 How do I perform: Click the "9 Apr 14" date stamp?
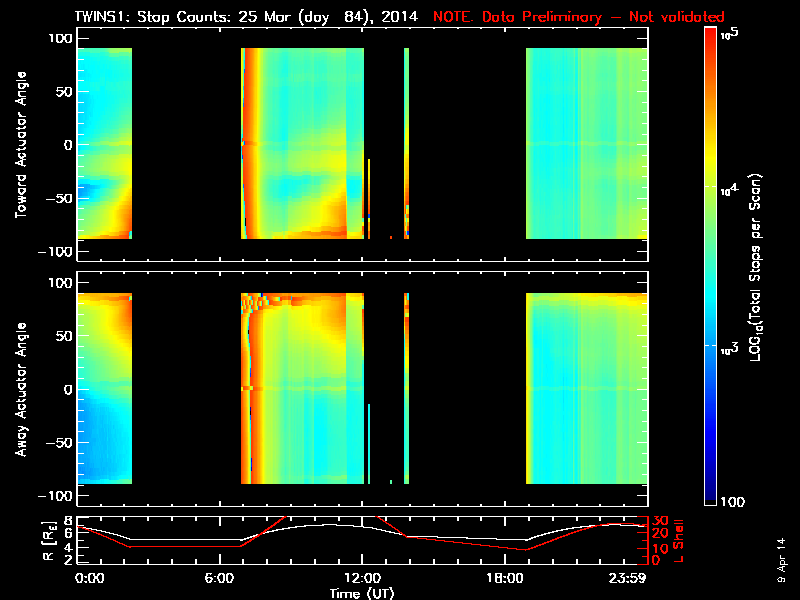click(x=782, y=560)
